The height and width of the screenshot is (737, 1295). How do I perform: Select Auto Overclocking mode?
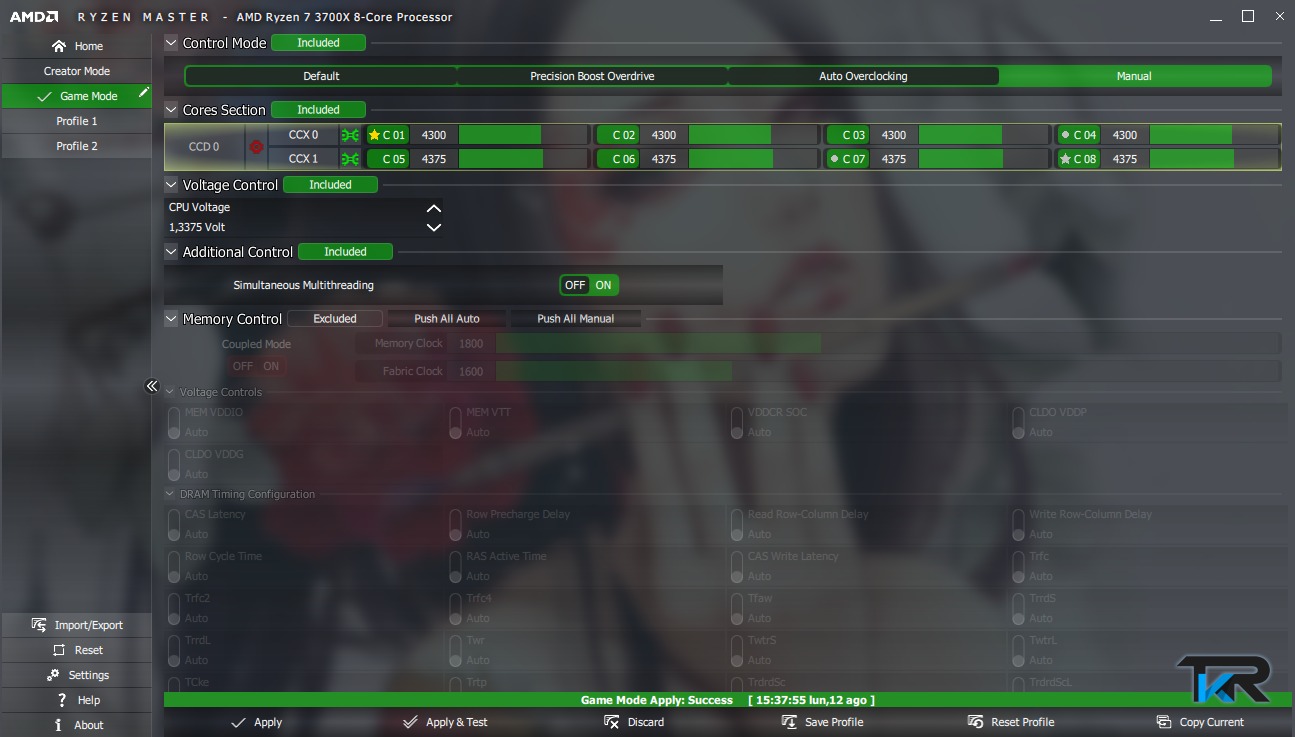863,76
